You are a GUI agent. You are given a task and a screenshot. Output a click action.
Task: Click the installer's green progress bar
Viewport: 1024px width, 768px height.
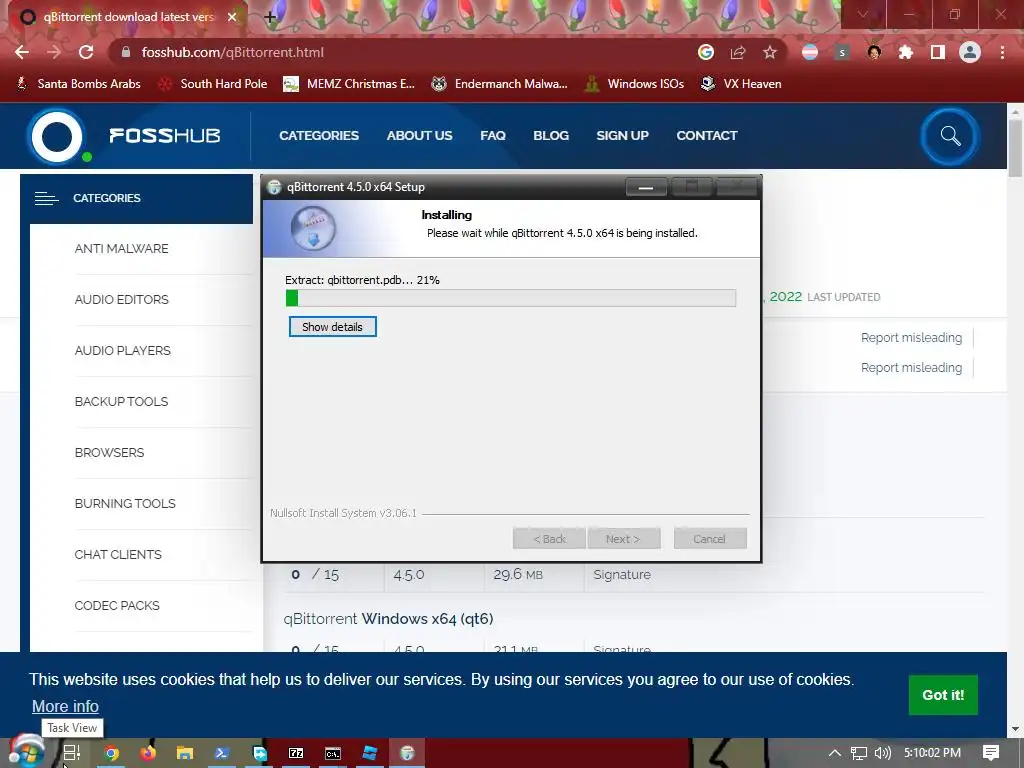511,298
